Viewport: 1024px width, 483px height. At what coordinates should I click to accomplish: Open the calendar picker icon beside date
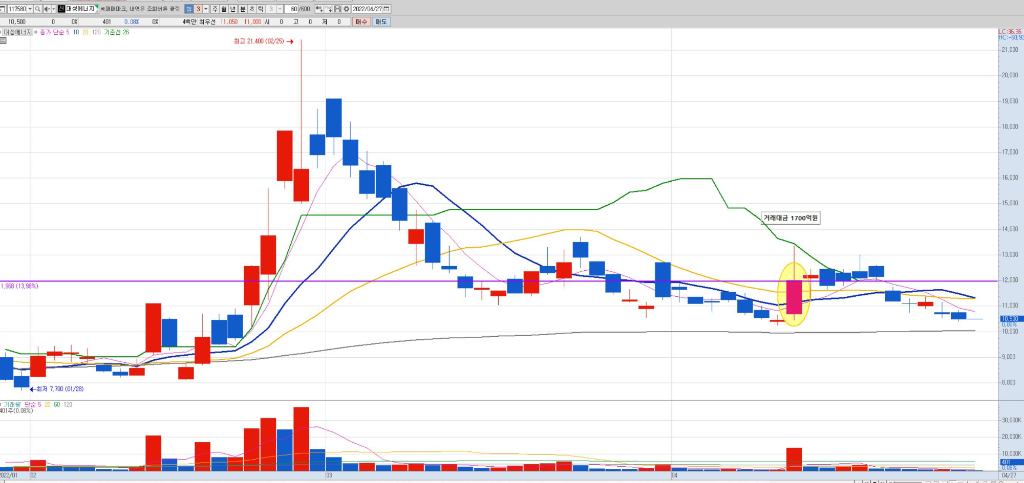click(387, 9)
